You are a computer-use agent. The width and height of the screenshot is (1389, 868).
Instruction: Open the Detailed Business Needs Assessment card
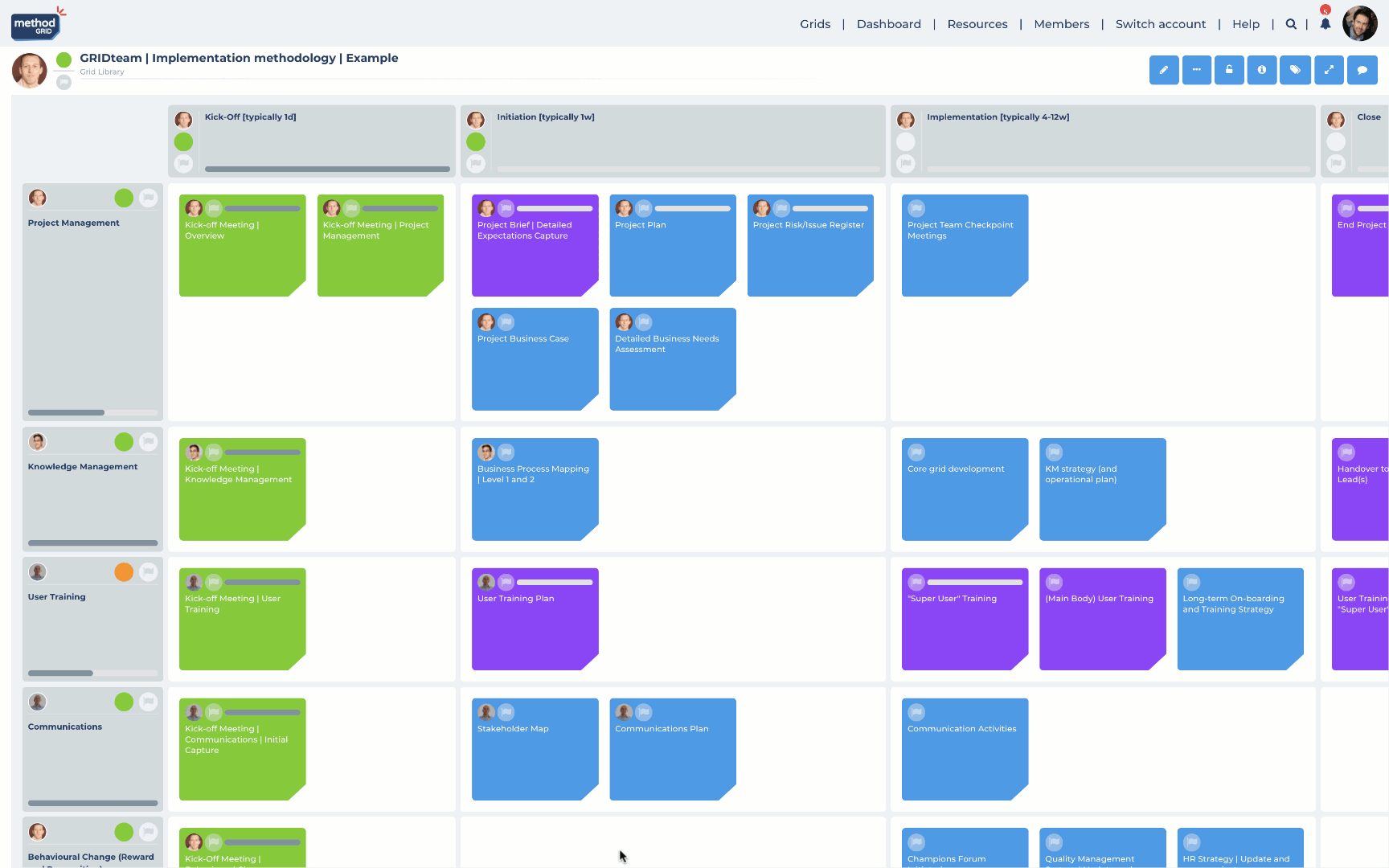[673, 359]
